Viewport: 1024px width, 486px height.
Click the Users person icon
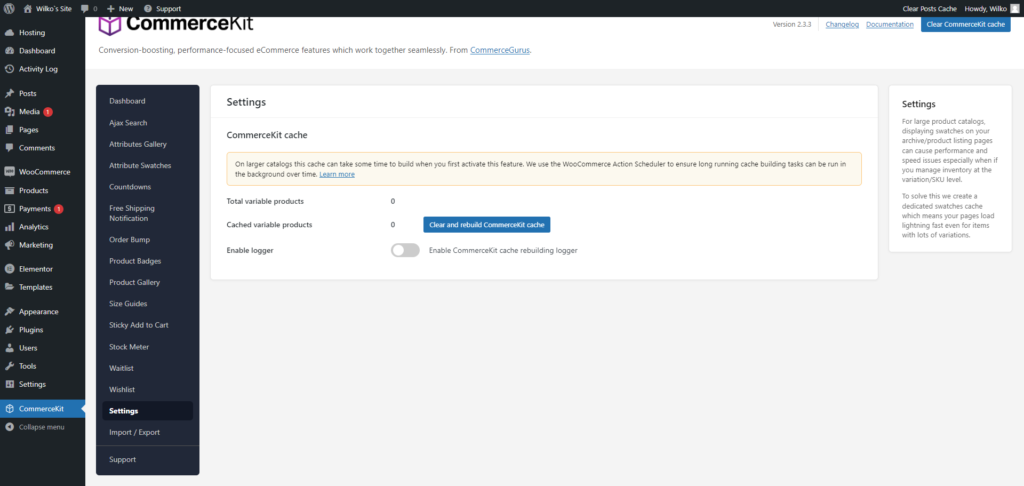click(x=9, y=348)
